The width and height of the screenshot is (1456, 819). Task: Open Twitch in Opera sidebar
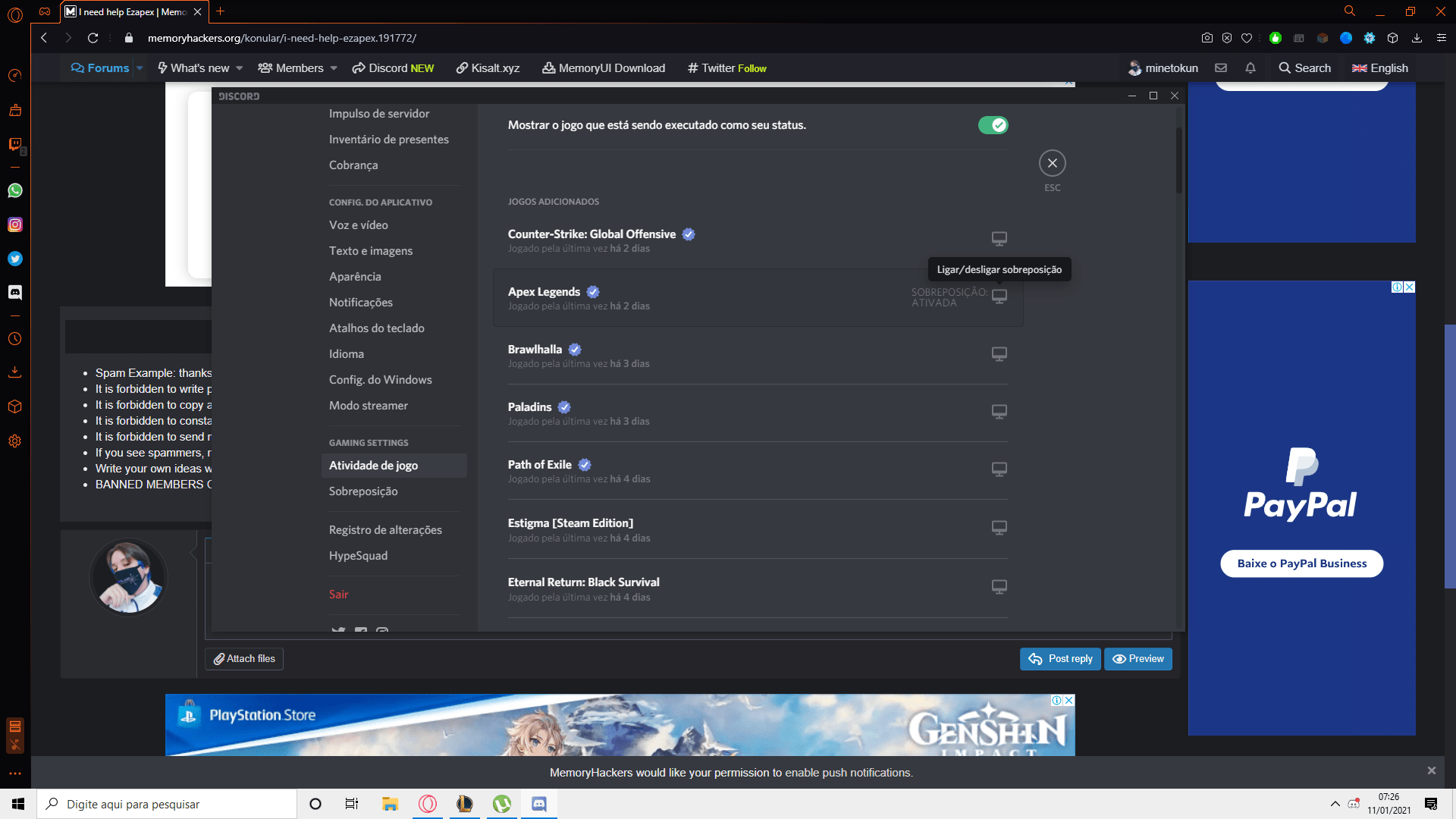point(15,144)
